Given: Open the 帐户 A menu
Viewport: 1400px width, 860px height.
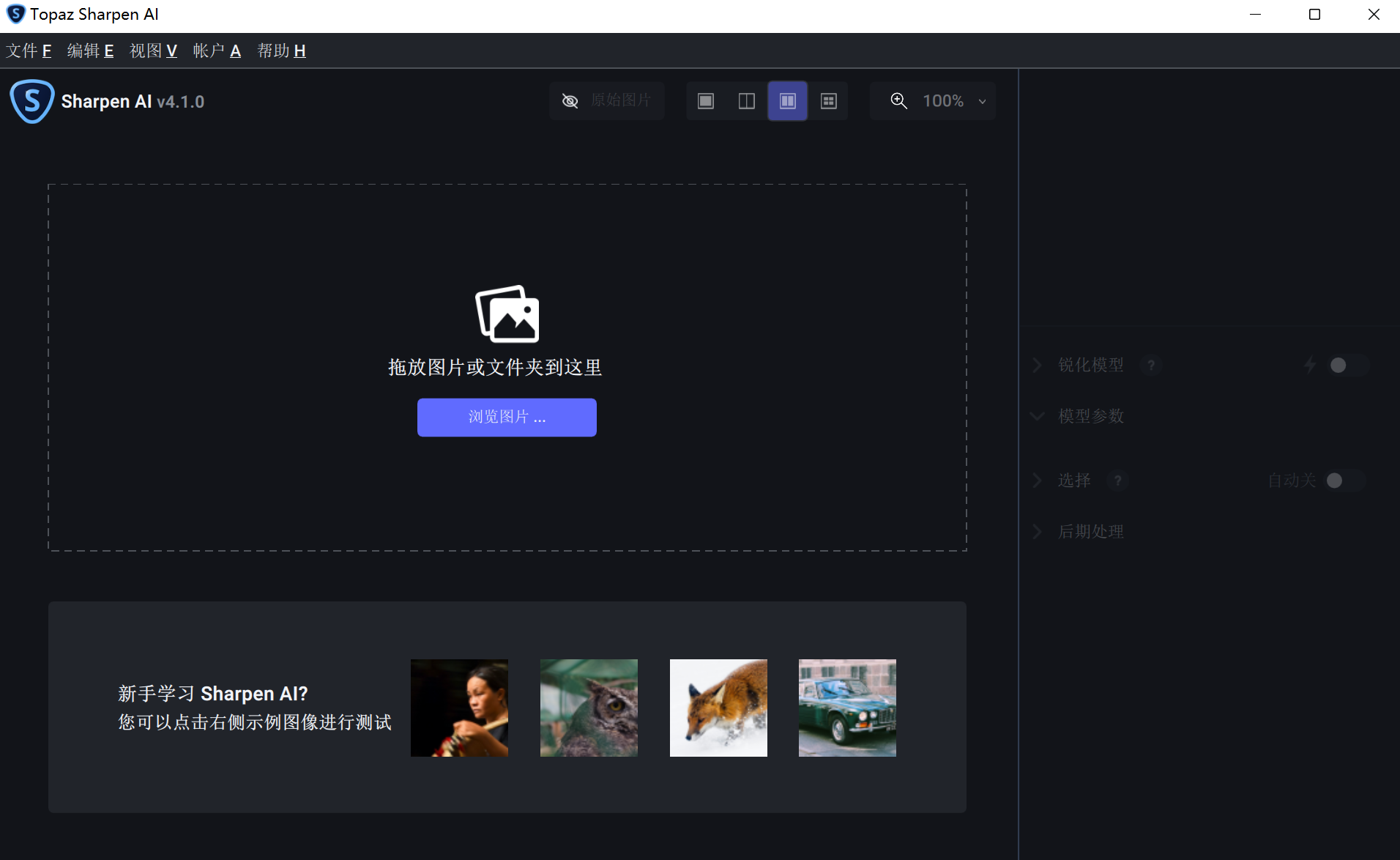Looking at the screenshot, I should point(217,51).
